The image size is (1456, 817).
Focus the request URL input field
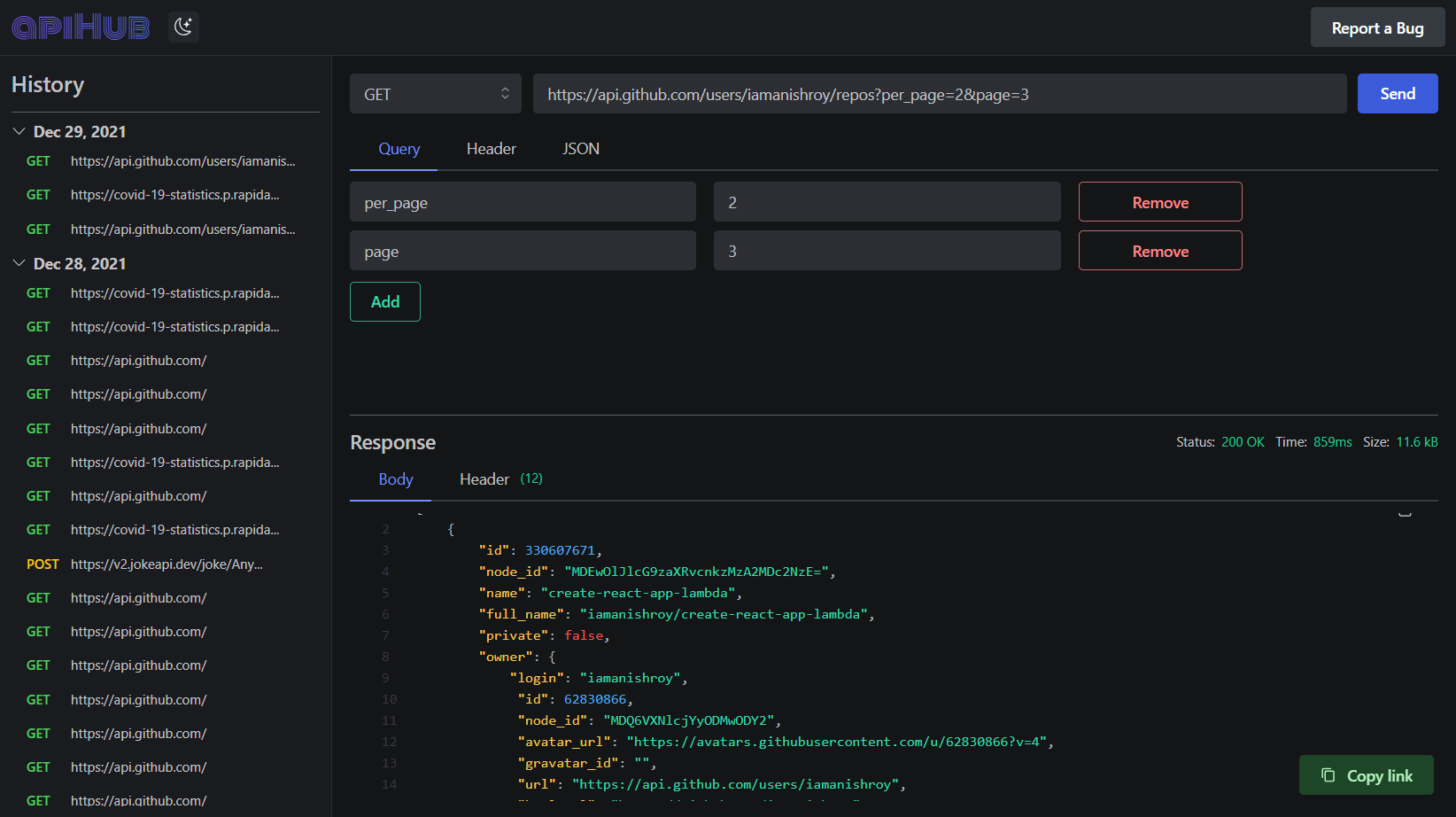939,94
